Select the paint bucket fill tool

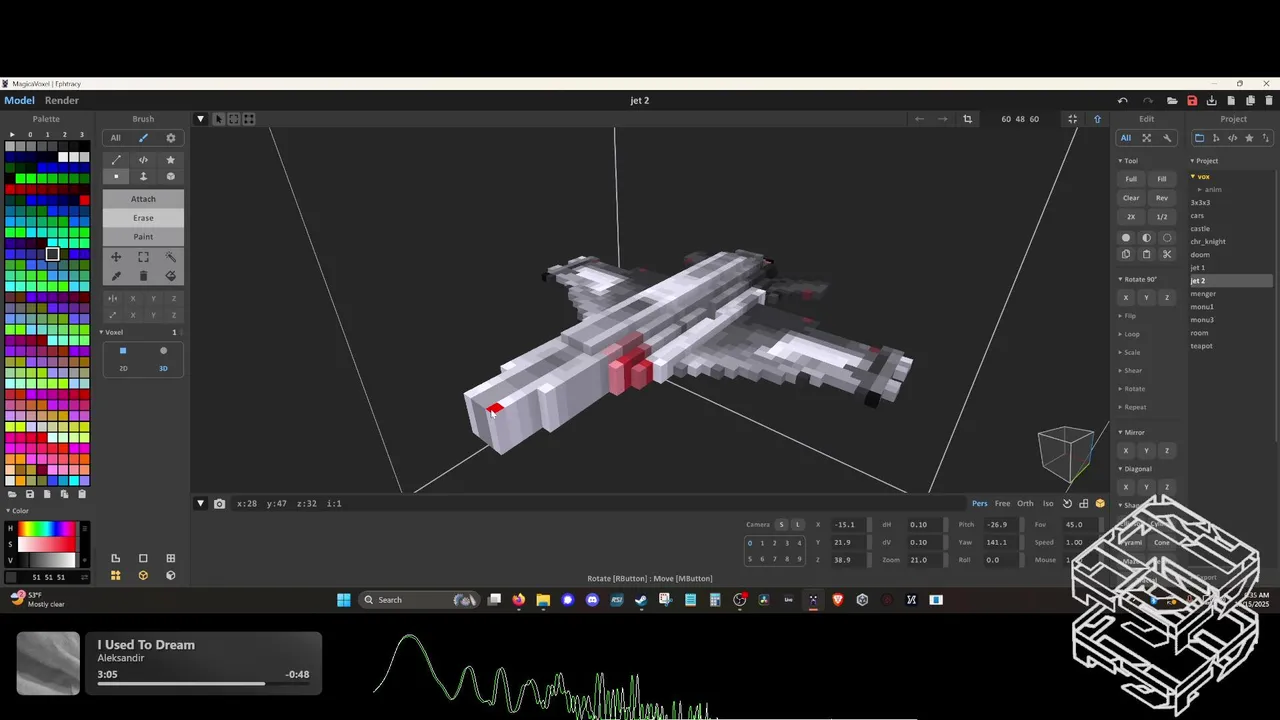170,276
